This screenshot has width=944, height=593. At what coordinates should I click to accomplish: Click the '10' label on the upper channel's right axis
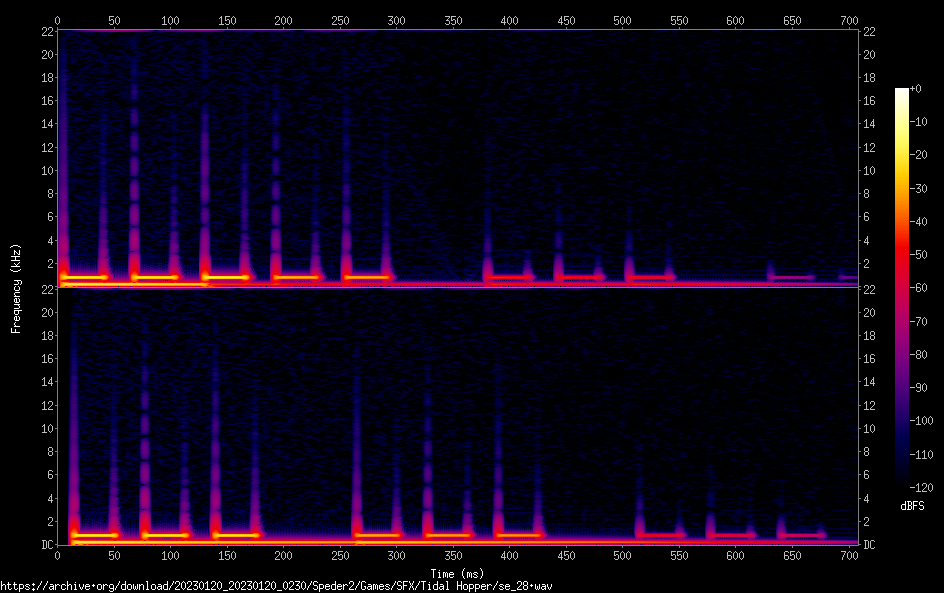click(x=870, y=170)
